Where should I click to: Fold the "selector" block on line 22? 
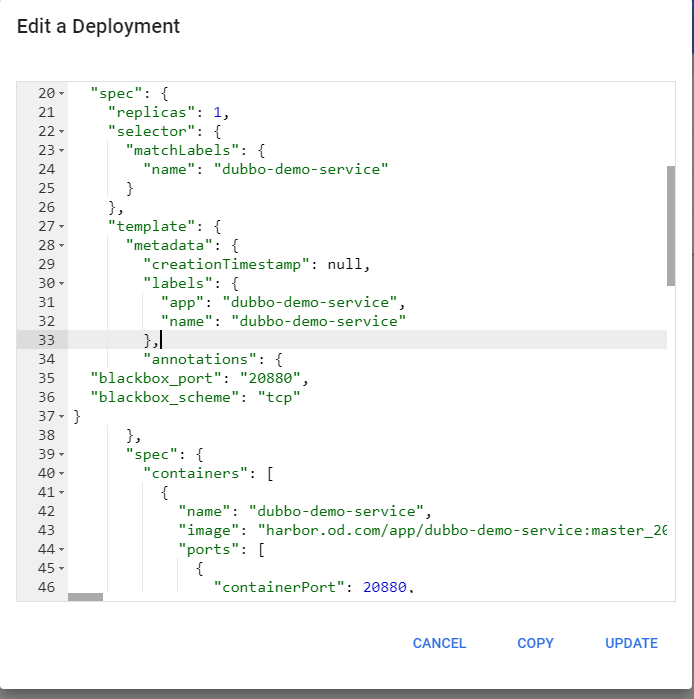62,131
